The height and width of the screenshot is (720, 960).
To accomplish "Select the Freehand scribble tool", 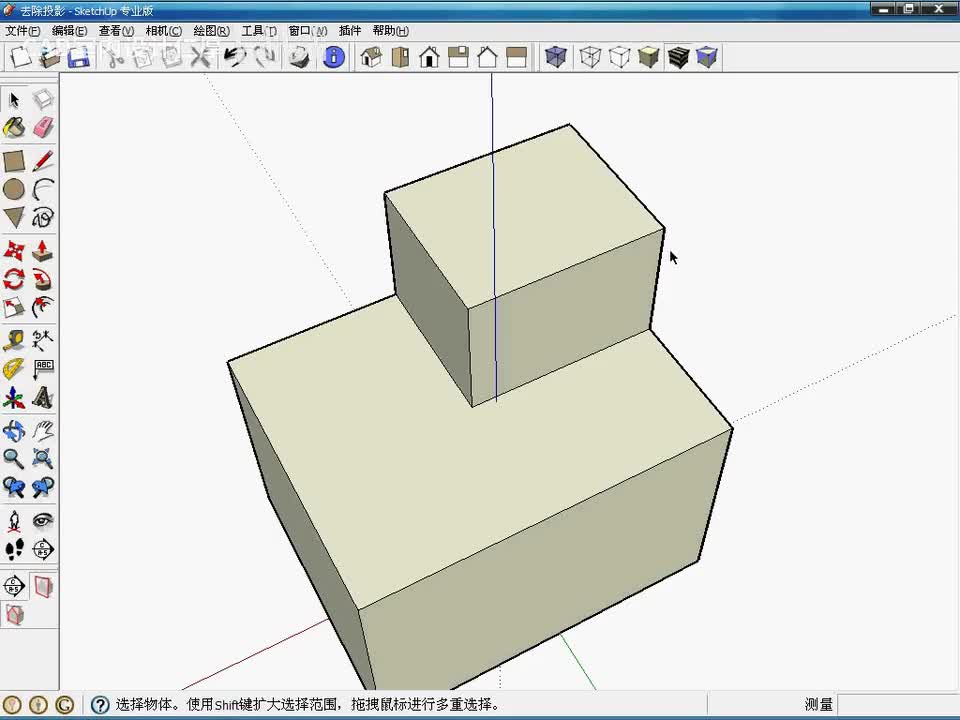I will click(43, 217).
